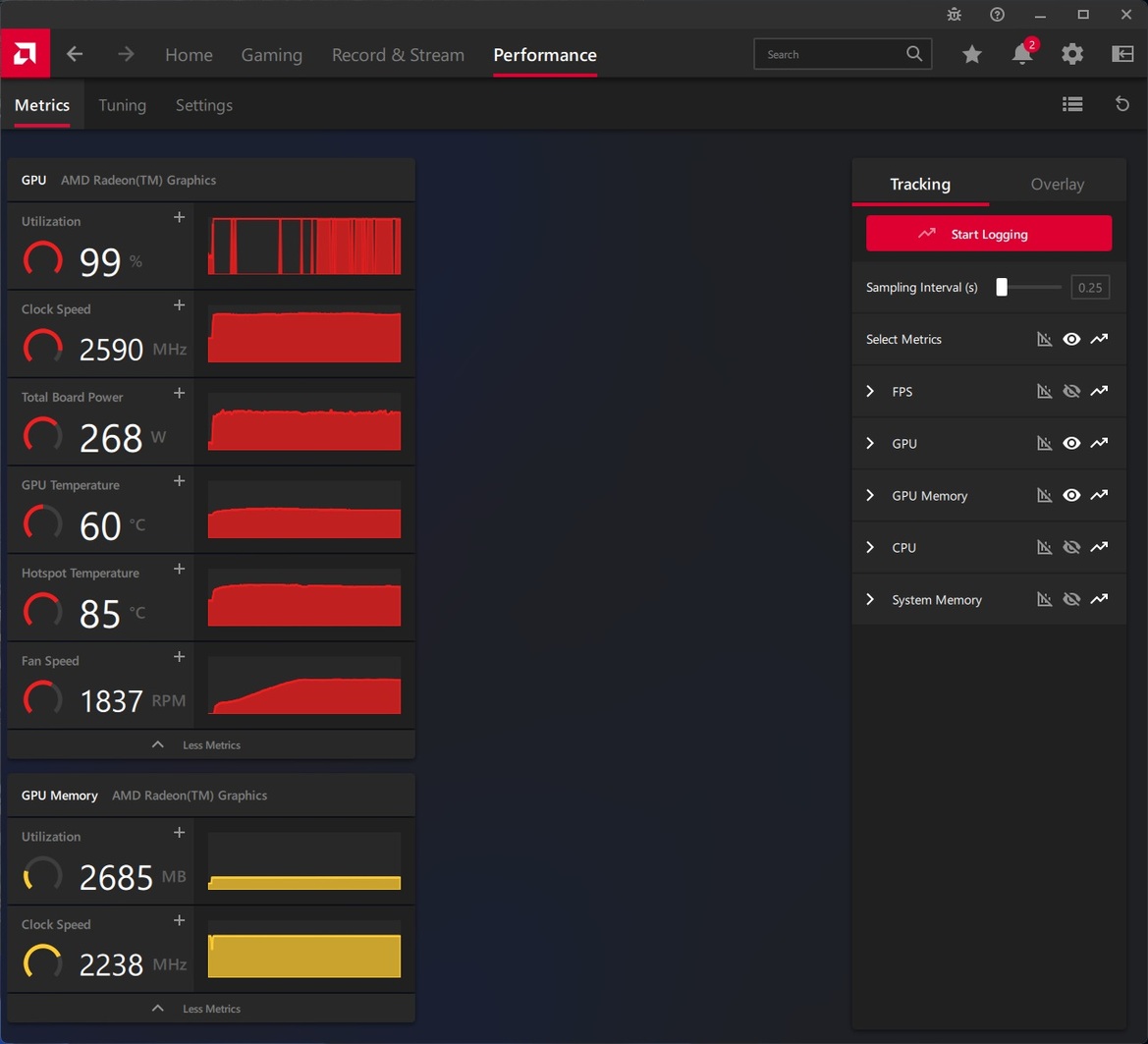Image resolution: width=1148 pixels, height=1044 pixels.
Task: Open the Gaming tab
Action: [272, 55]
